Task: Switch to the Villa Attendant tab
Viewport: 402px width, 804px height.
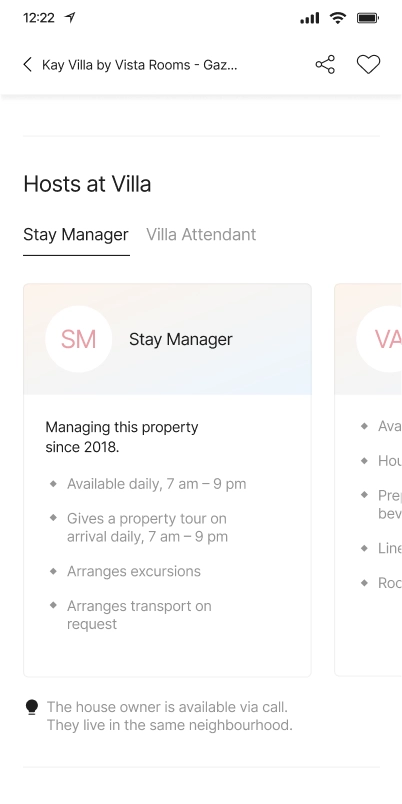Action: click(201, 234)
